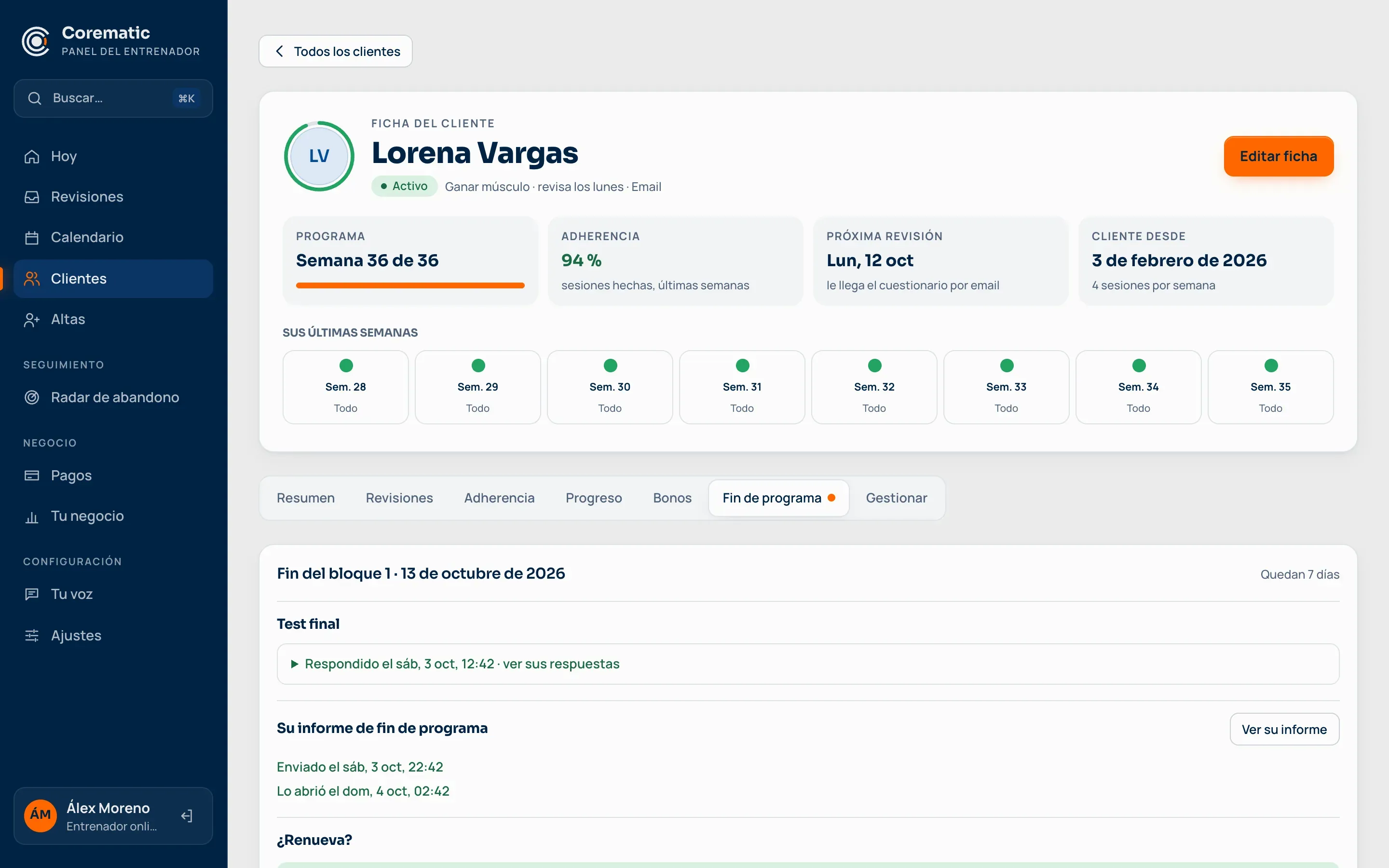The height and width of the screenshot is (868, 1389).
Task: Click the Sem. 33 green status dot
Action: [x=1006, y=366]
